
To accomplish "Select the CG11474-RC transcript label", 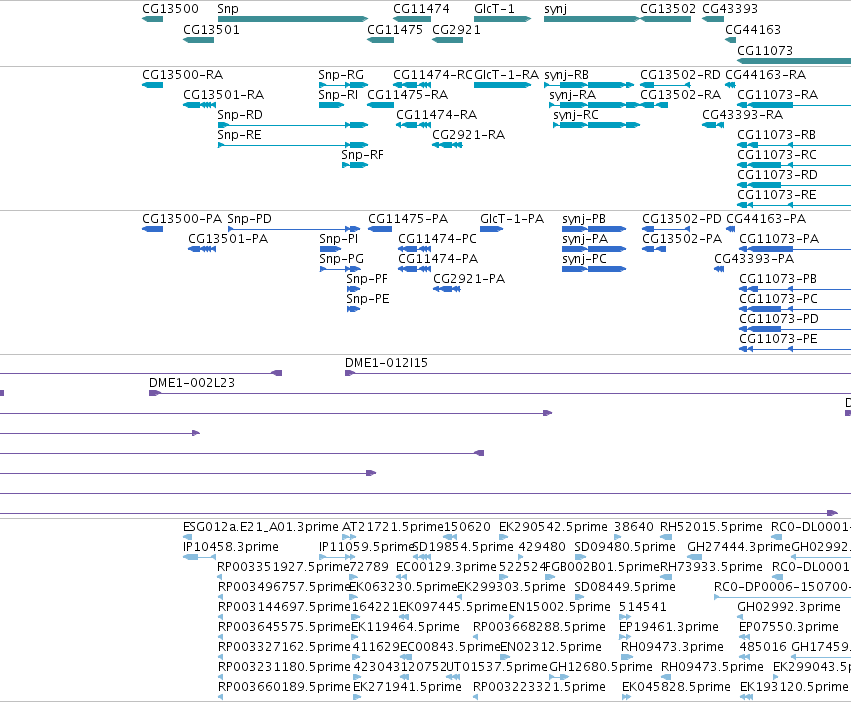I will (x=433, y=75).
